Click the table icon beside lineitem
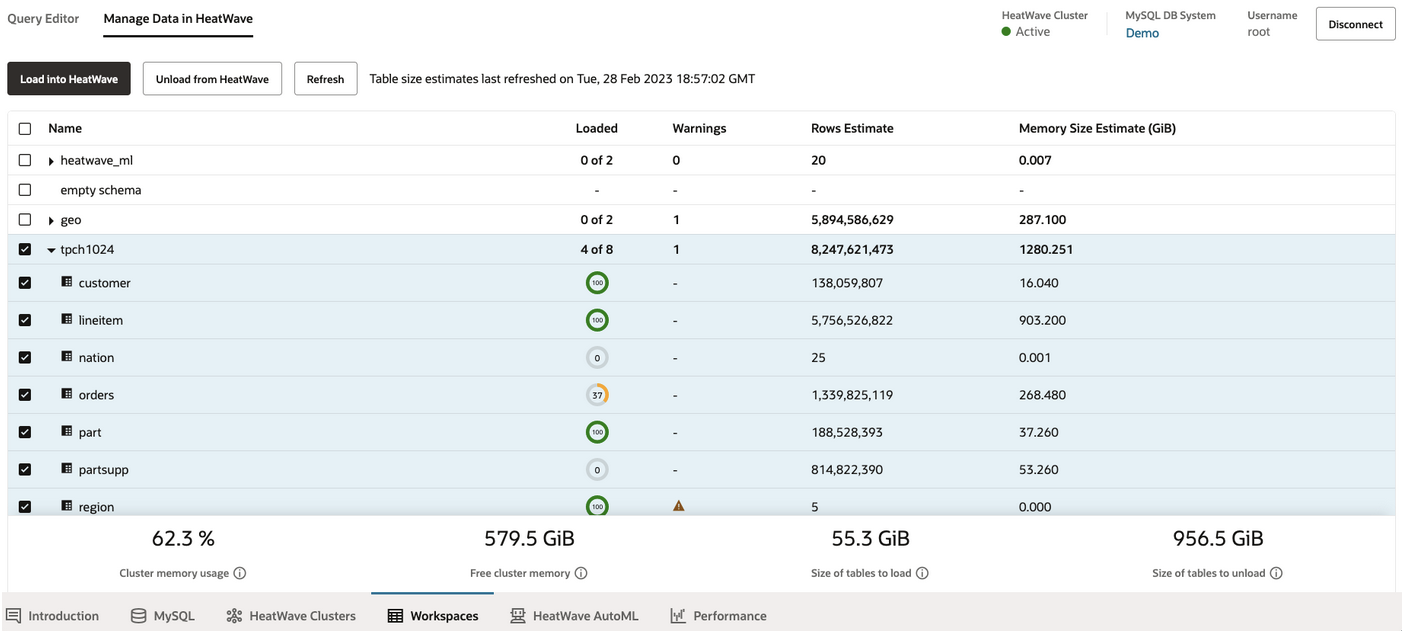Viewport: 1406px width, 636px height. tap(67, 320)
